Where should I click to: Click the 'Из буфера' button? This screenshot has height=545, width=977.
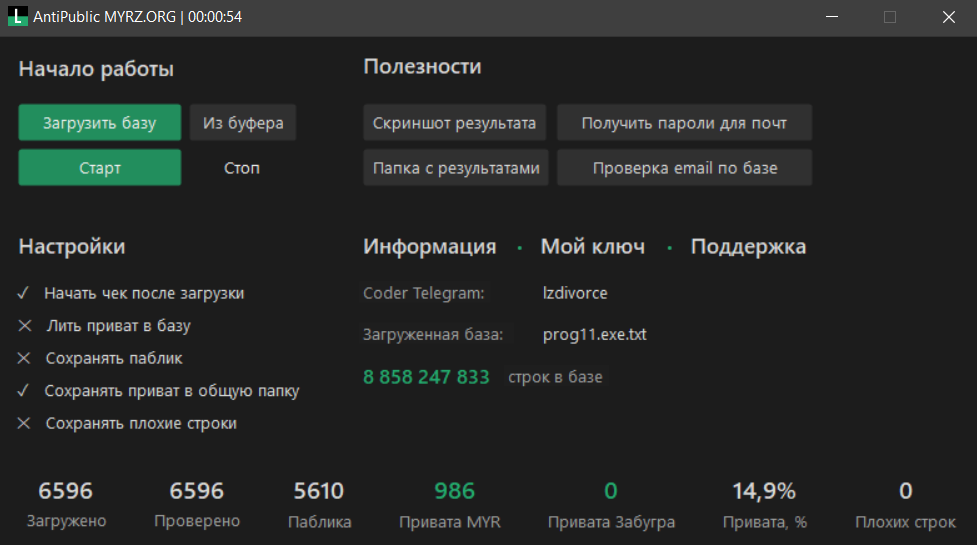243,123
